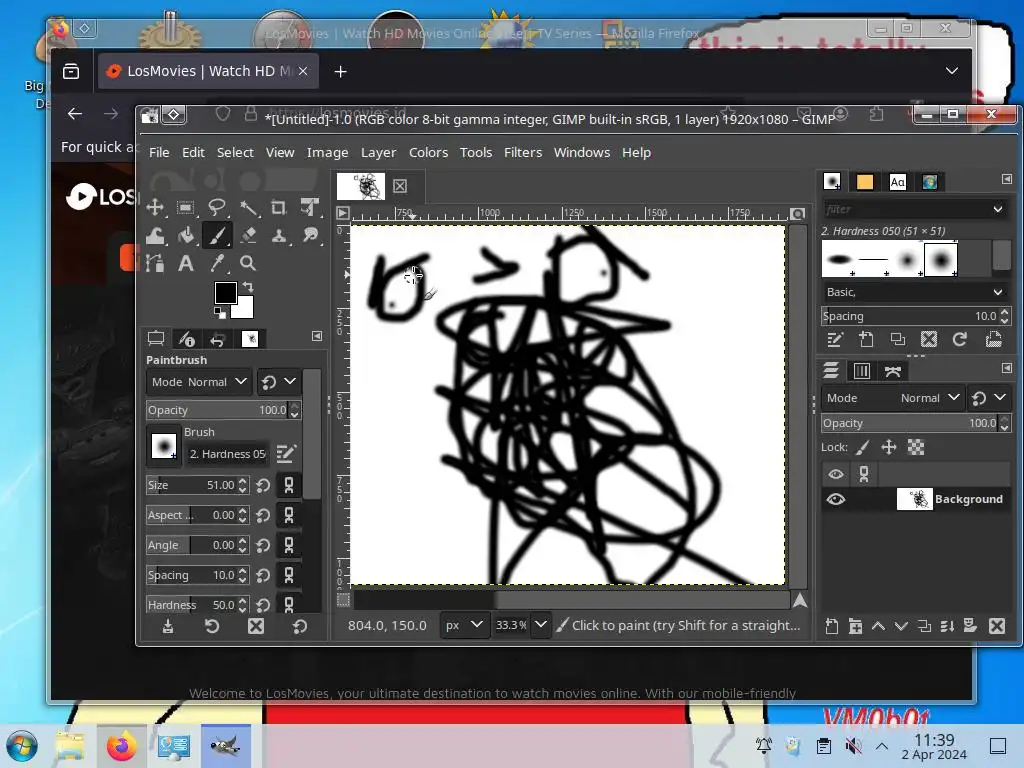Switch to the Fonts tab in dock
Viewport: 1024px width, 768px height.
point(897,182)
